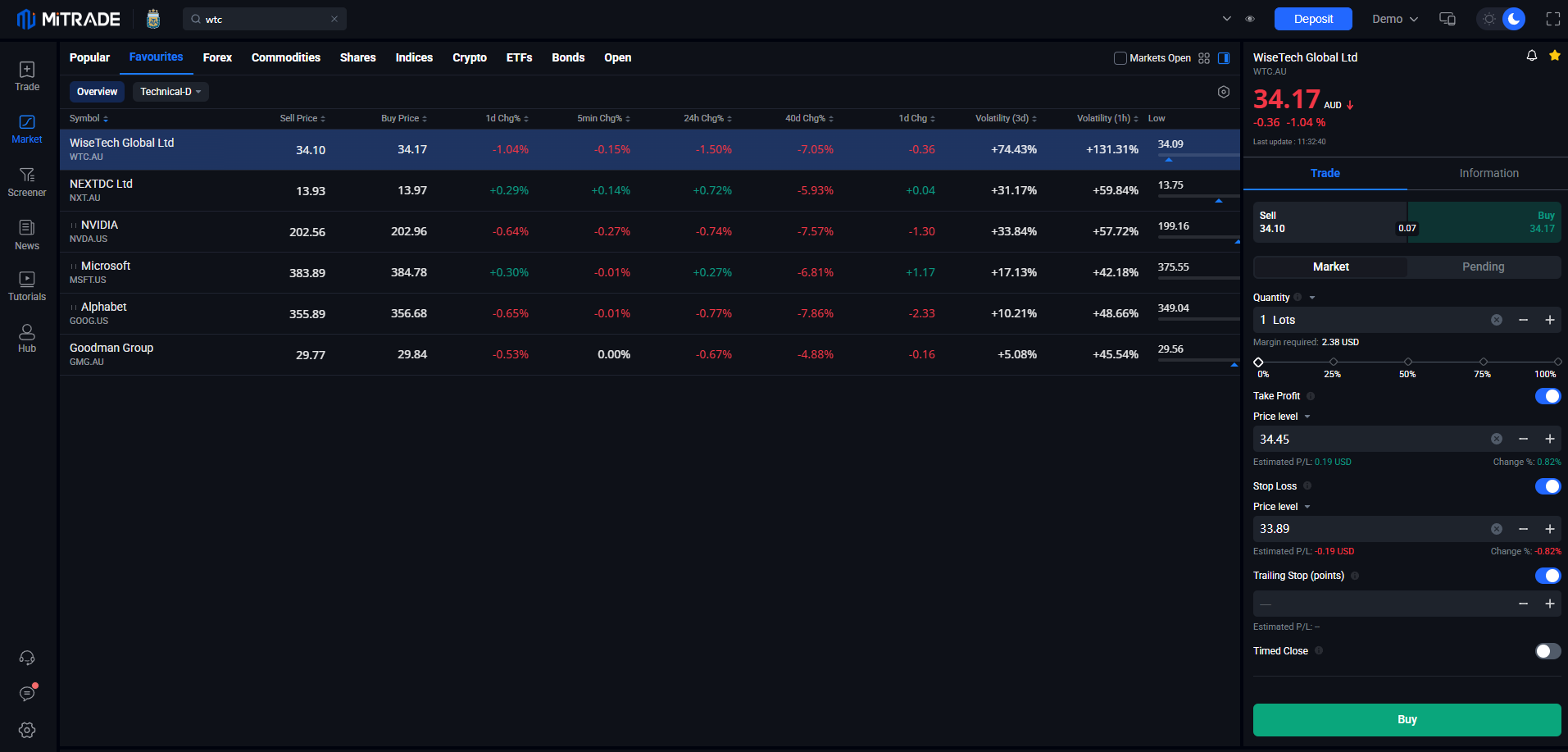Enable the Timed Close switch
Viewport: 1568px width, 752px height.
tap(1548, 651)
